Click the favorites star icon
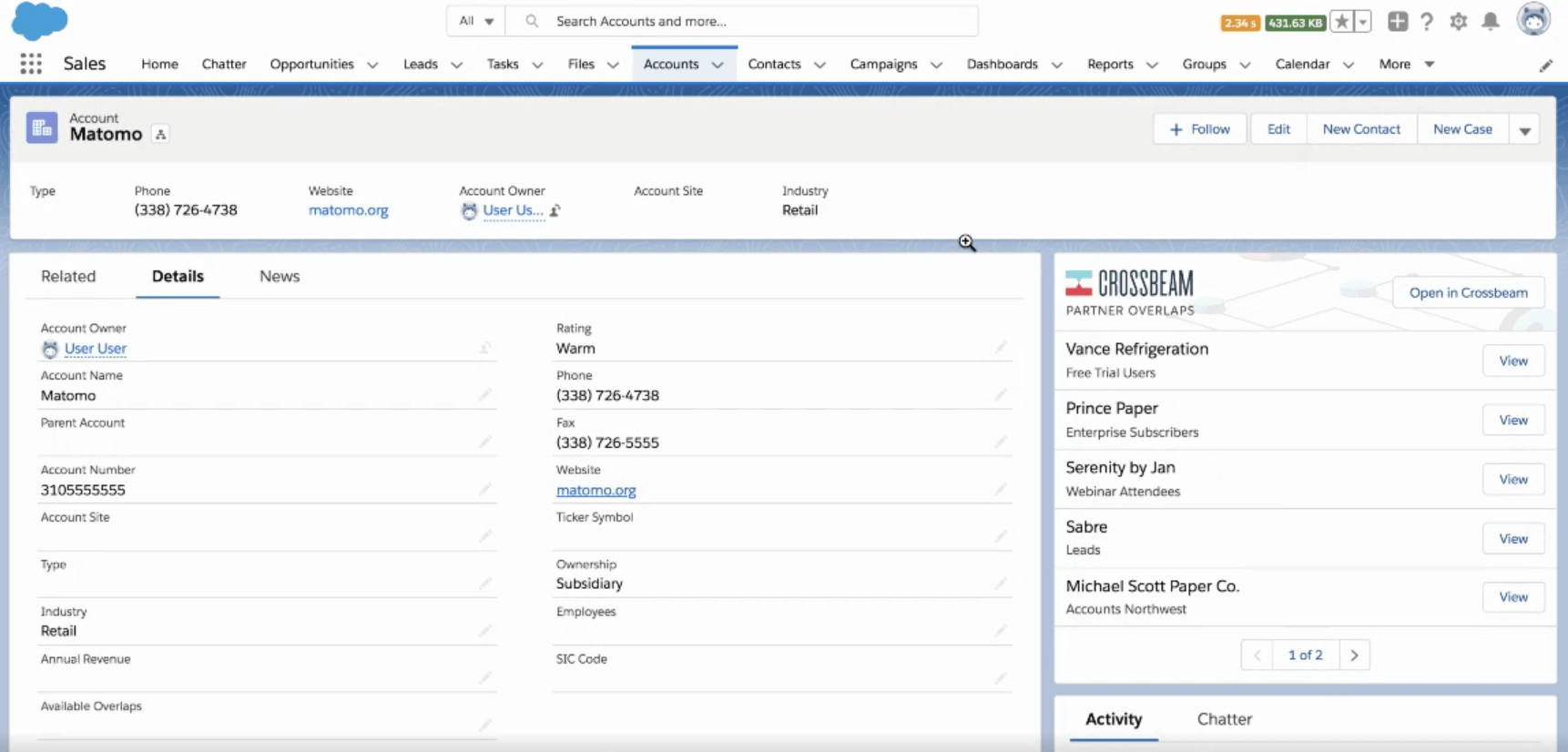The width and height of the screenshot is (1568, 752). click(1341, 22)
